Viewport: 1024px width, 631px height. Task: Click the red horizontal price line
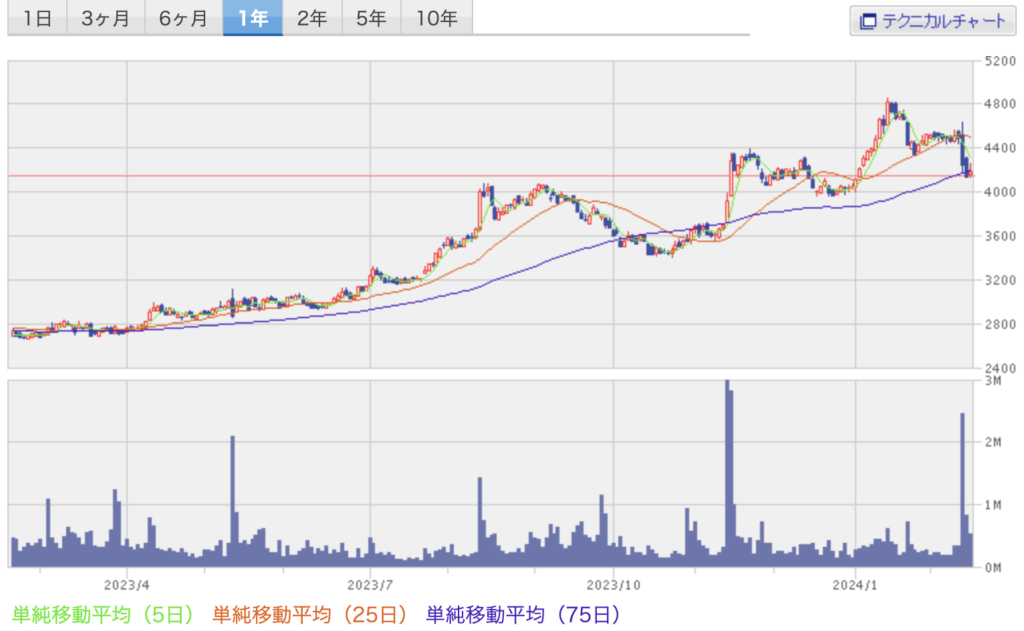[400, 176]
